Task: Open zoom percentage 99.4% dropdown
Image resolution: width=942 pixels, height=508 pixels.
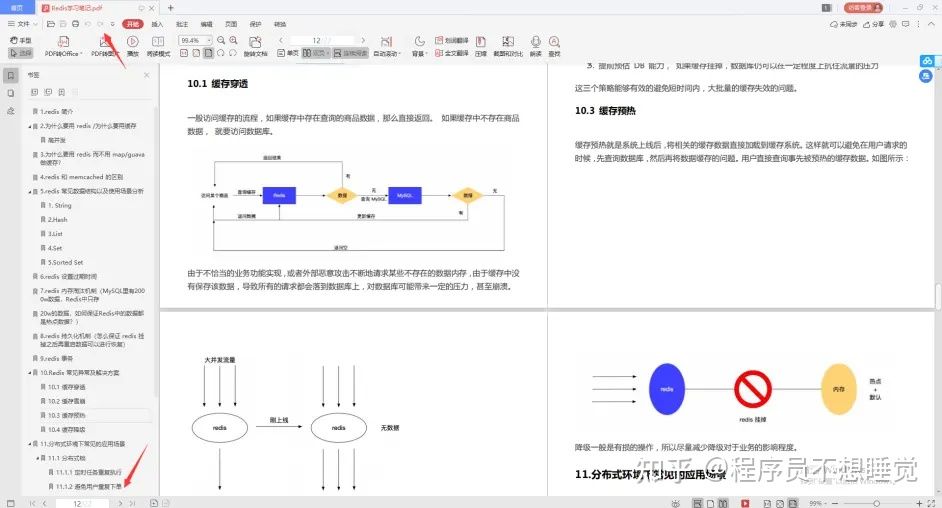Action: click(x=209, y=40)
